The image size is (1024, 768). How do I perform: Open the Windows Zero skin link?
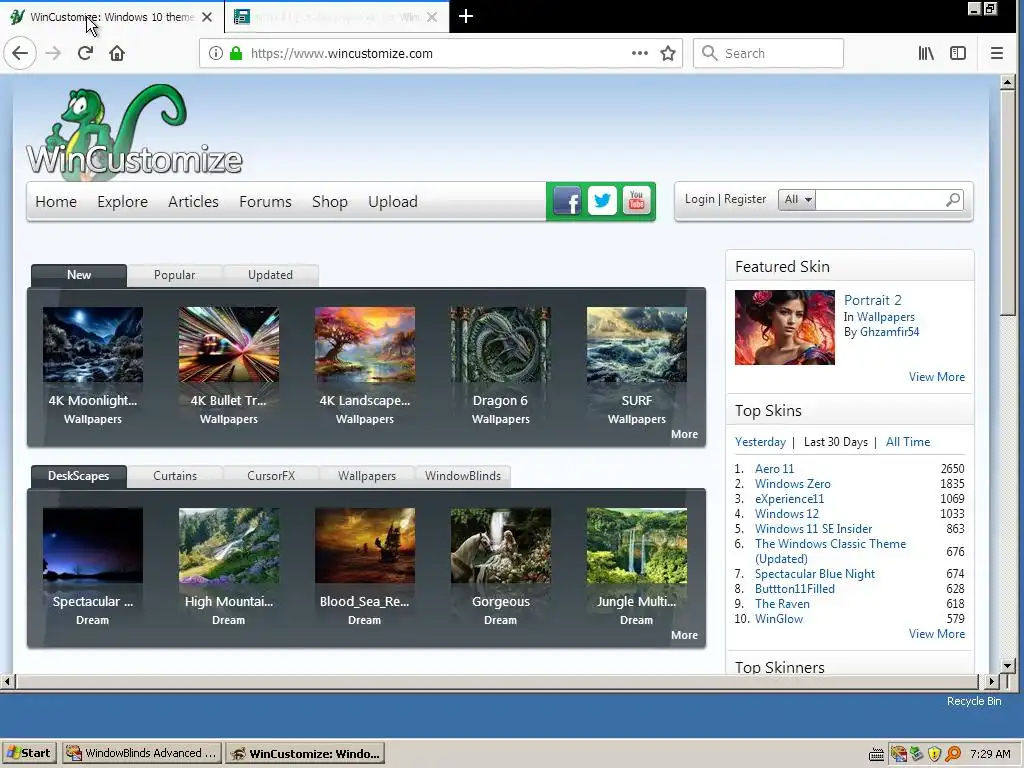coord(793,484)
